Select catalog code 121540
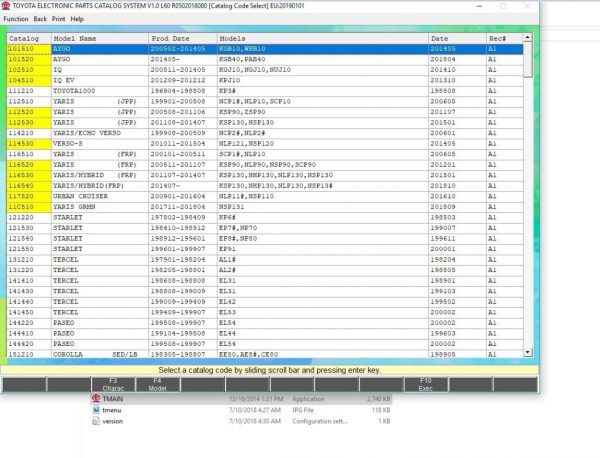Screen dimensions: 600x458 pos(29,238)
